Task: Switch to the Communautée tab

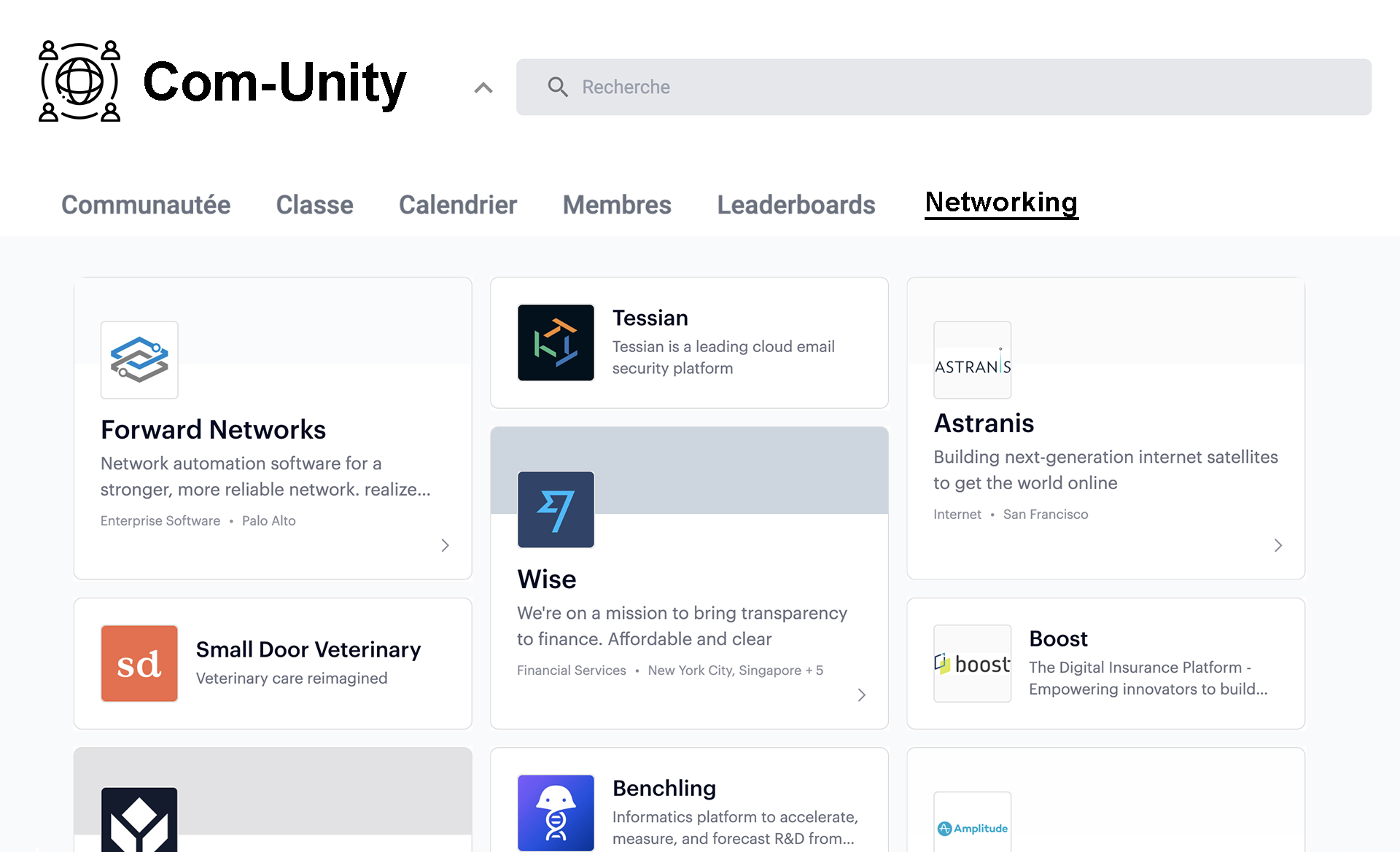Action: [146, 205]
